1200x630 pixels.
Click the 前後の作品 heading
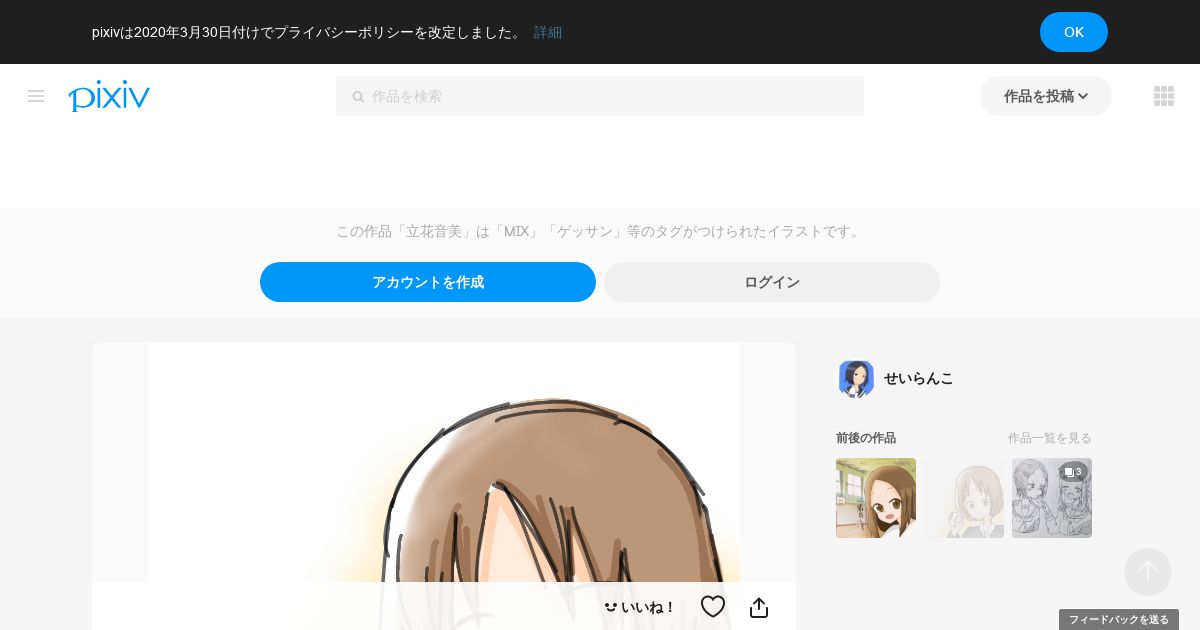[866, 438]
